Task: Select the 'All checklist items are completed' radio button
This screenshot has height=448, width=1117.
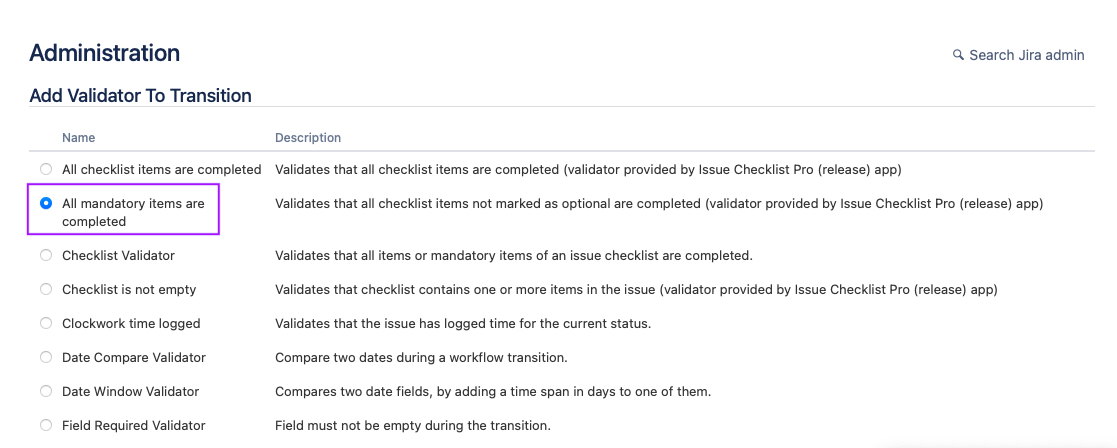Action: [46, 169]
